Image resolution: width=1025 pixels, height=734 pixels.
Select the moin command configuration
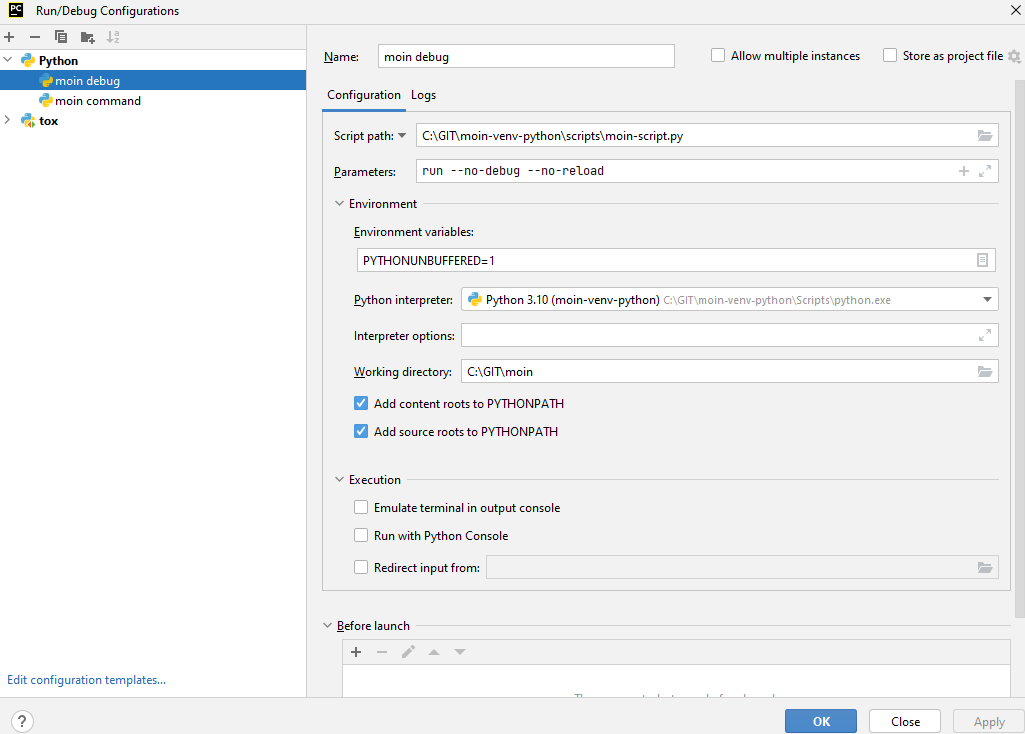click(x=153, y=101)
